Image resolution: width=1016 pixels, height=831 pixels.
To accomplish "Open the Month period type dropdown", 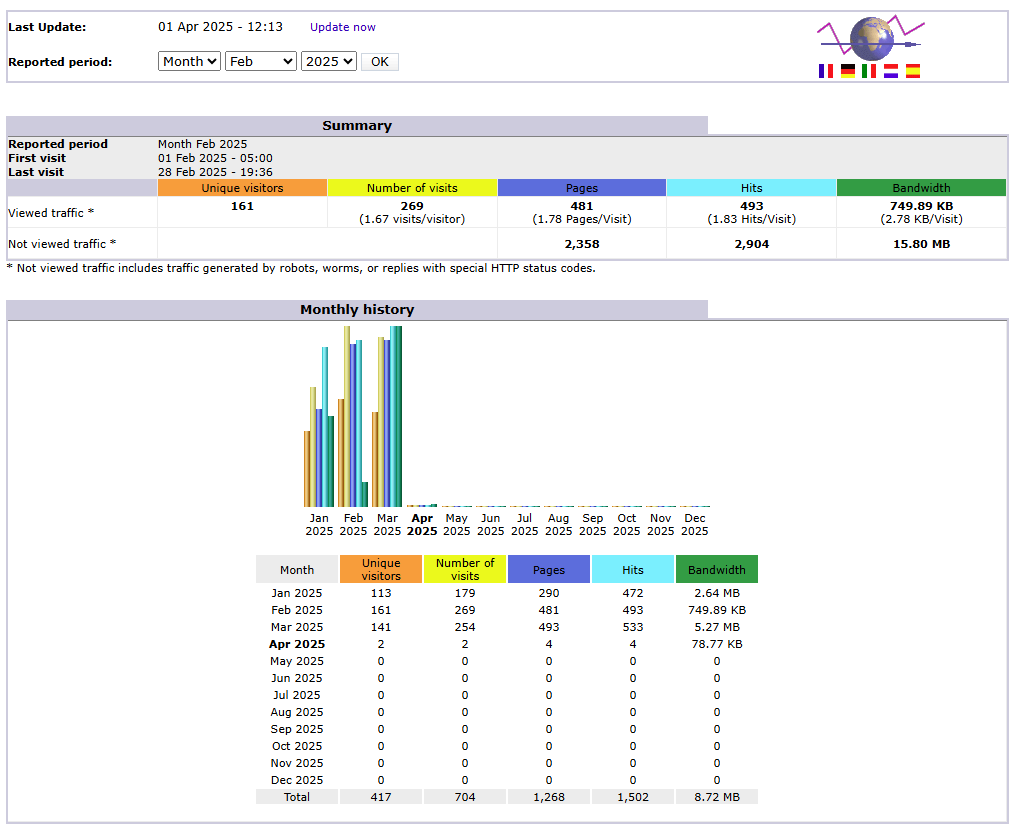I will pyautogui.click(x=189, y=62).
